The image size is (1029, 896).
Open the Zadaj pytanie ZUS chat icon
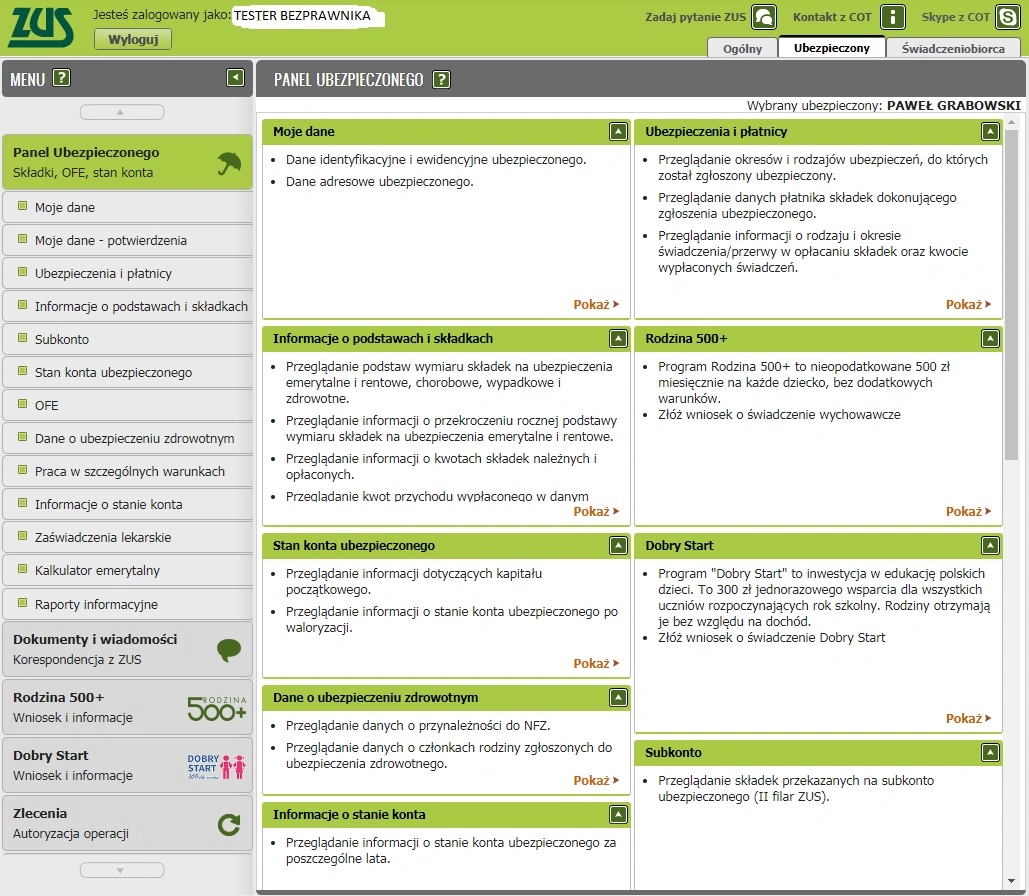[764, 16]
